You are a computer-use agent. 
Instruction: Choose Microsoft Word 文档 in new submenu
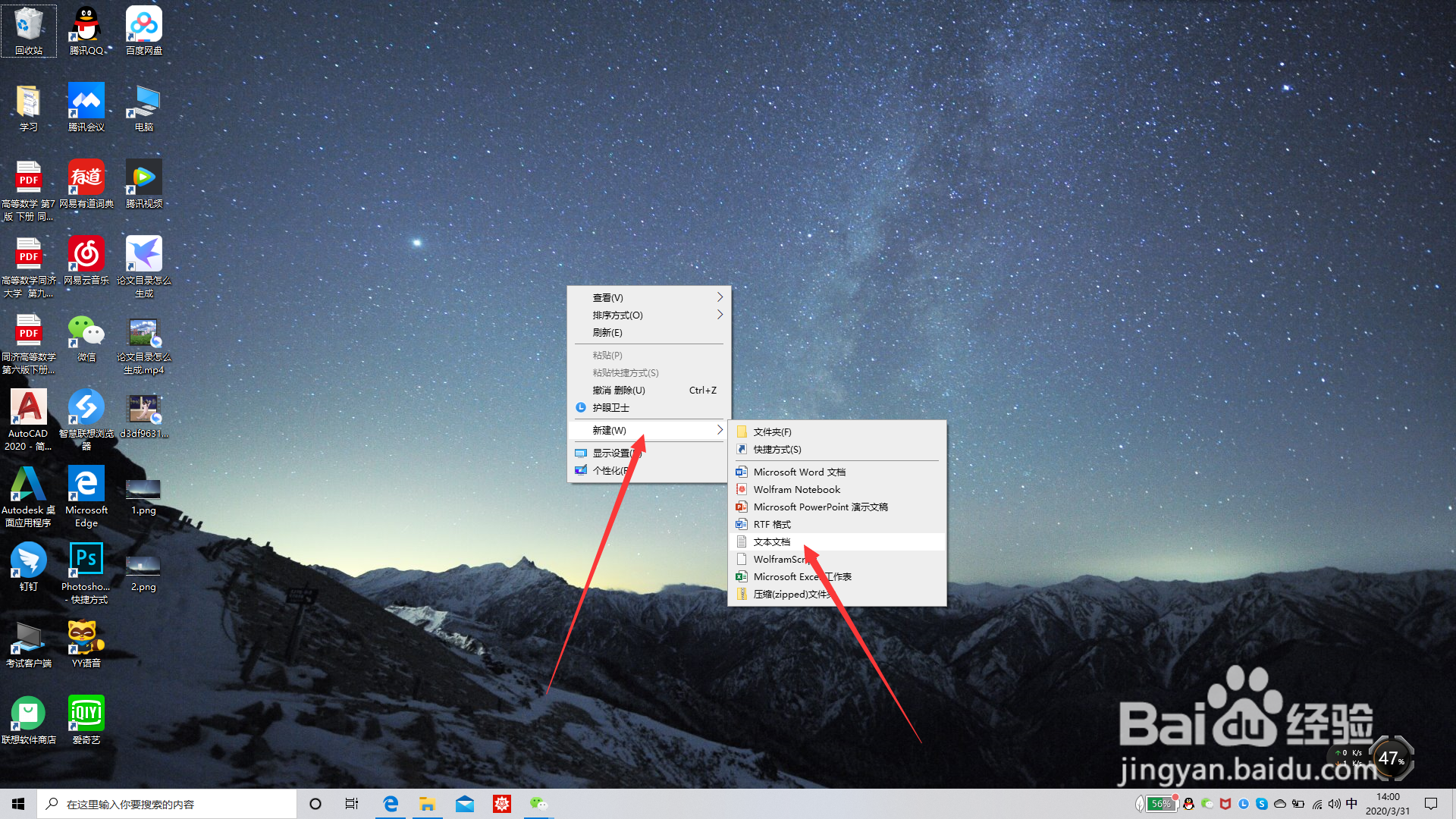point(799,472)
